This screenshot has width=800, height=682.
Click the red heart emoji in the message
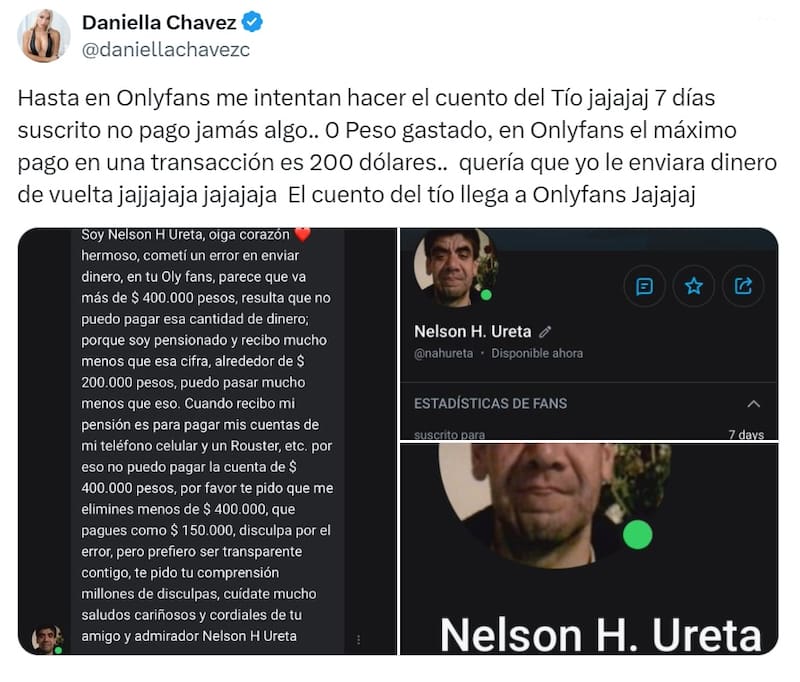point(303,234)
